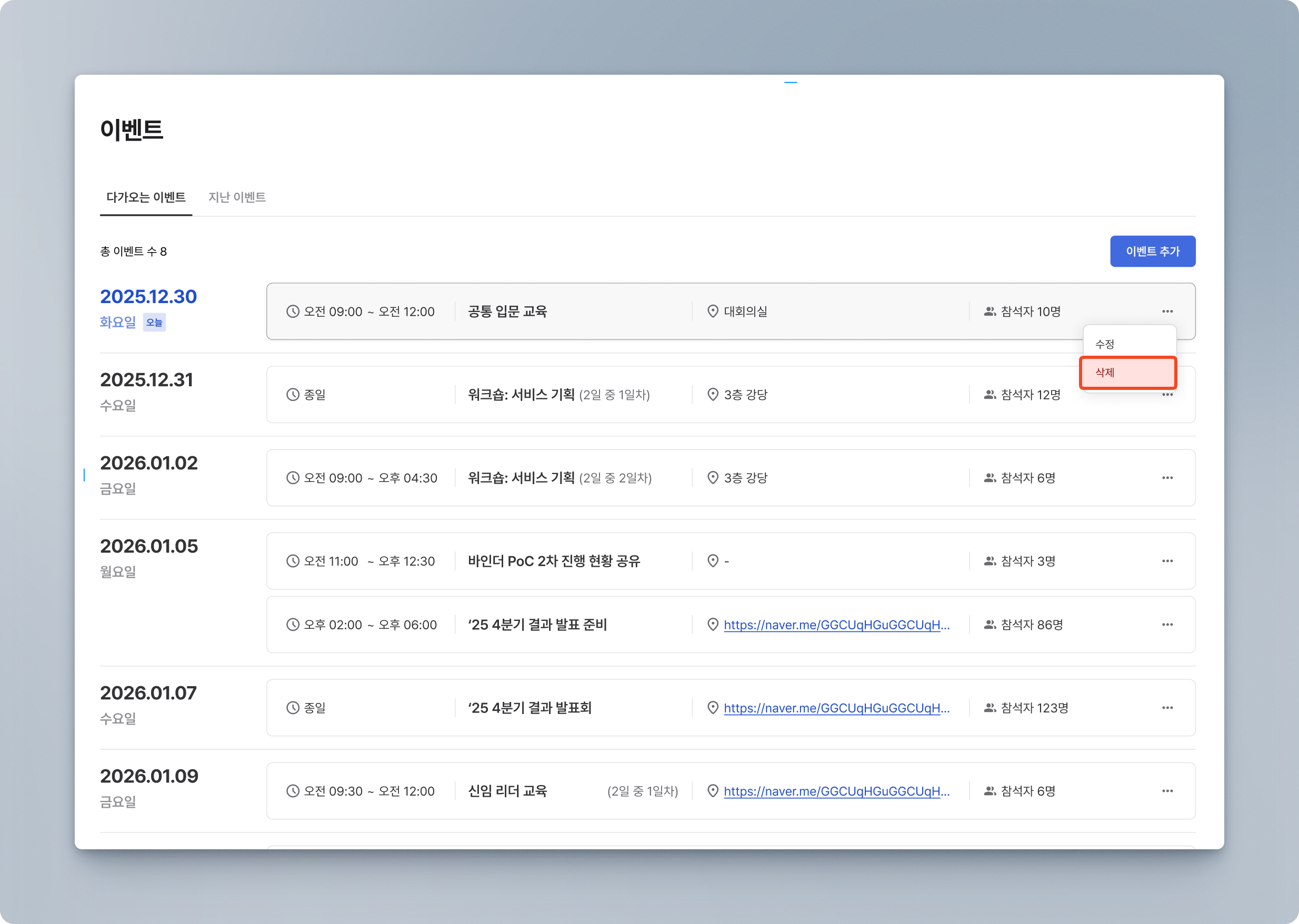
Task: Select 다가오는 이벤트 tab
Action: 146,197
